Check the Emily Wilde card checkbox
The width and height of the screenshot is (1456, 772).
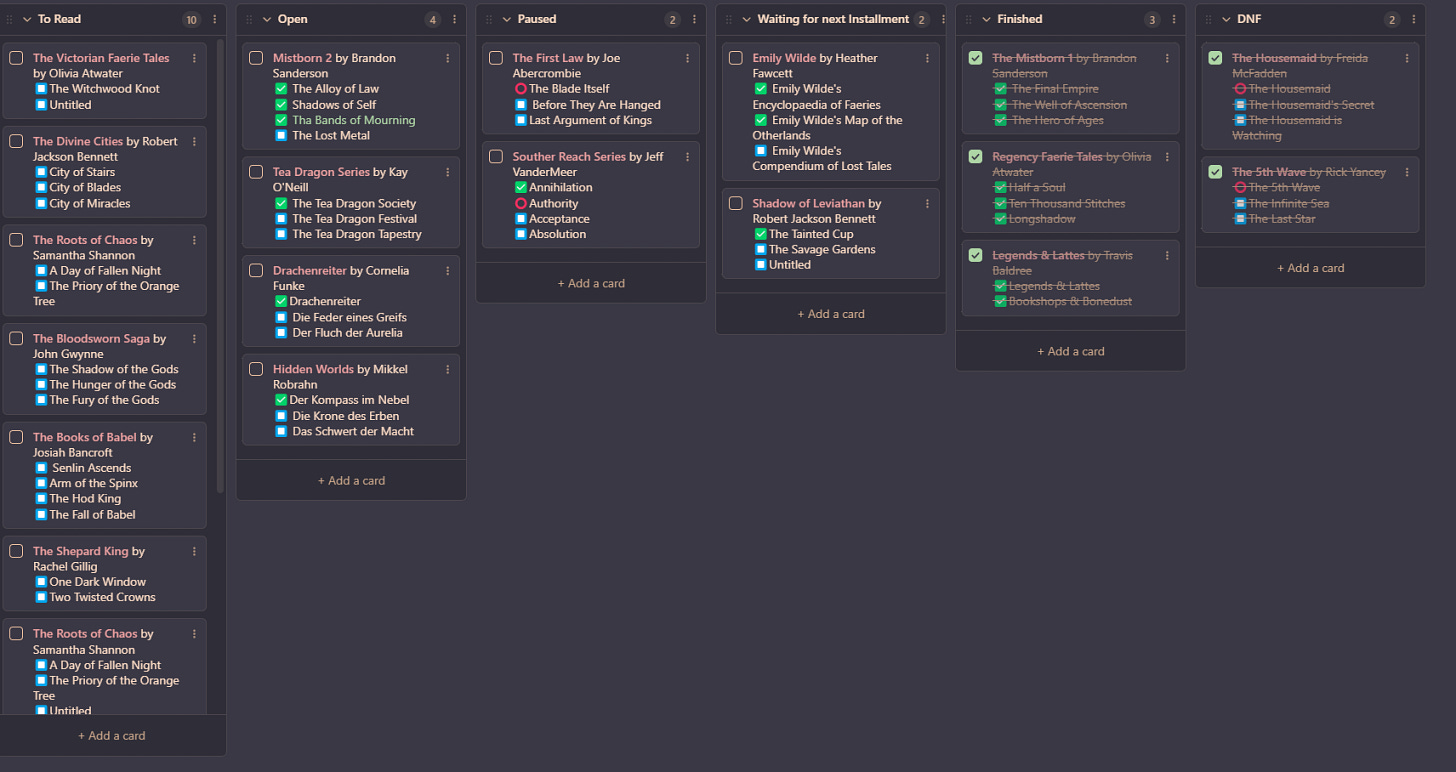click(x=736, y=58)
